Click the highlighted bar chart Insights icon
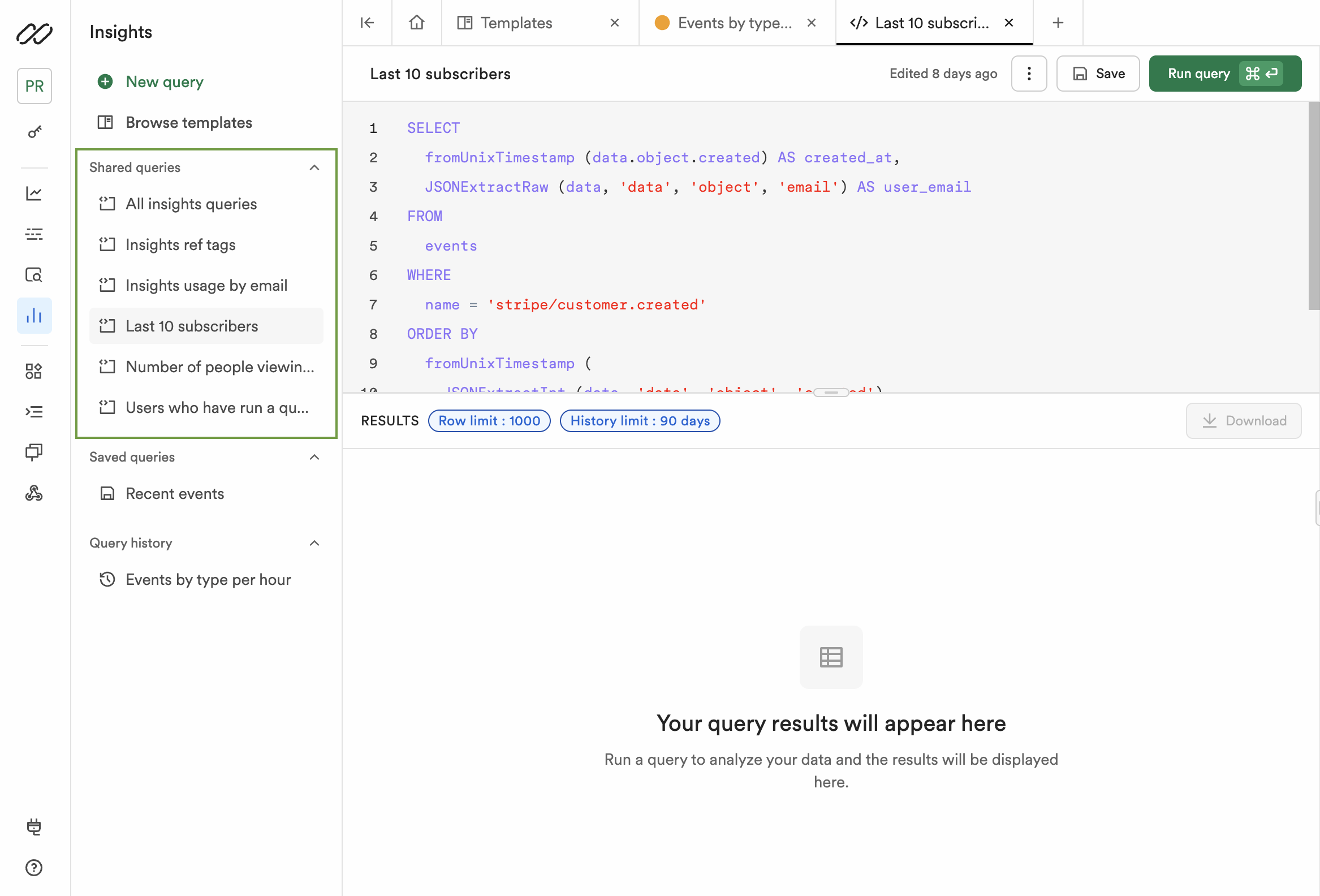Viewport: 1320px width, 896px height. 34,315
